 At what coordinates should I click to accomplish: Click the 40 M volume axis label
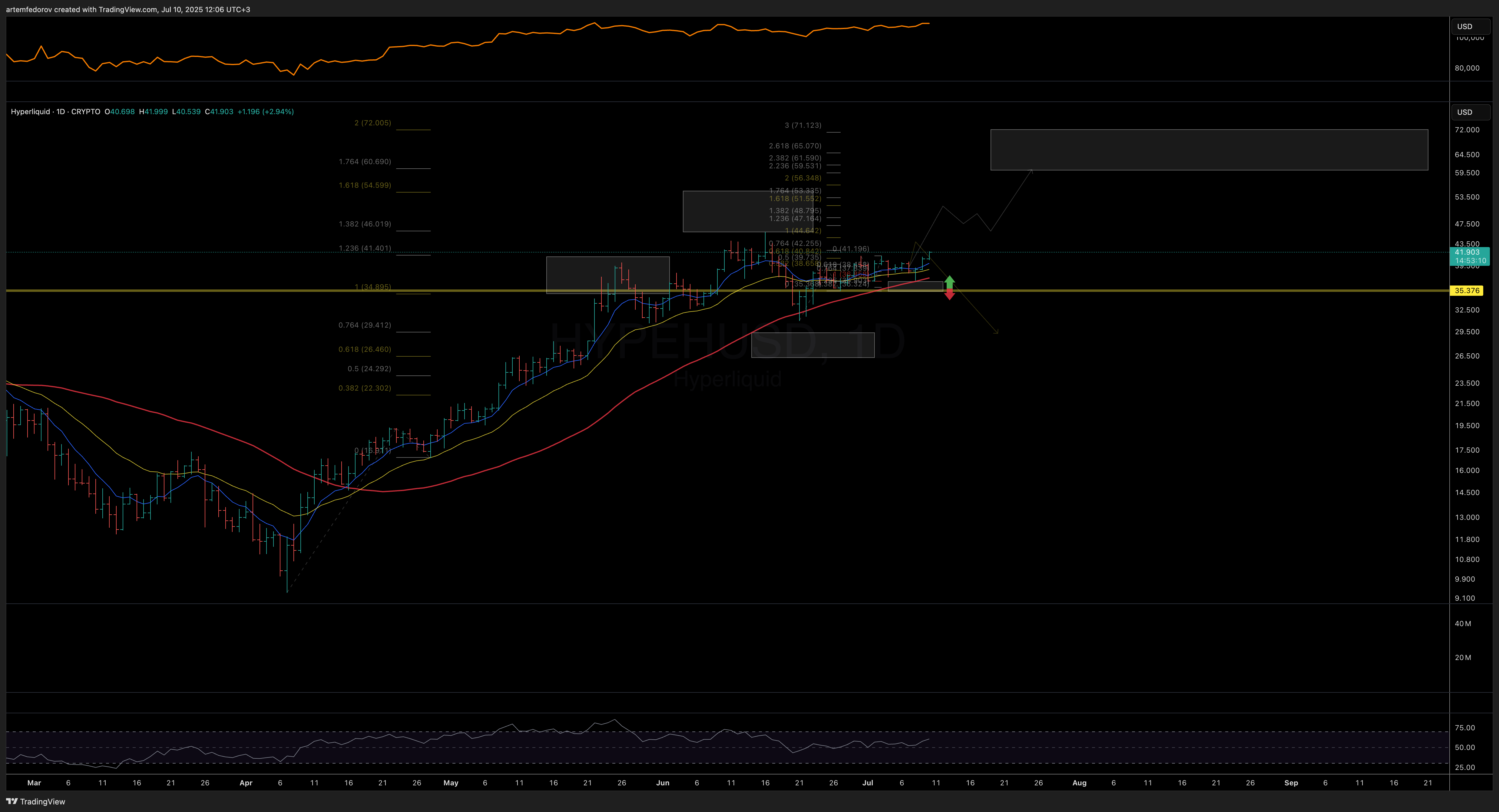tap(1463, 624)
